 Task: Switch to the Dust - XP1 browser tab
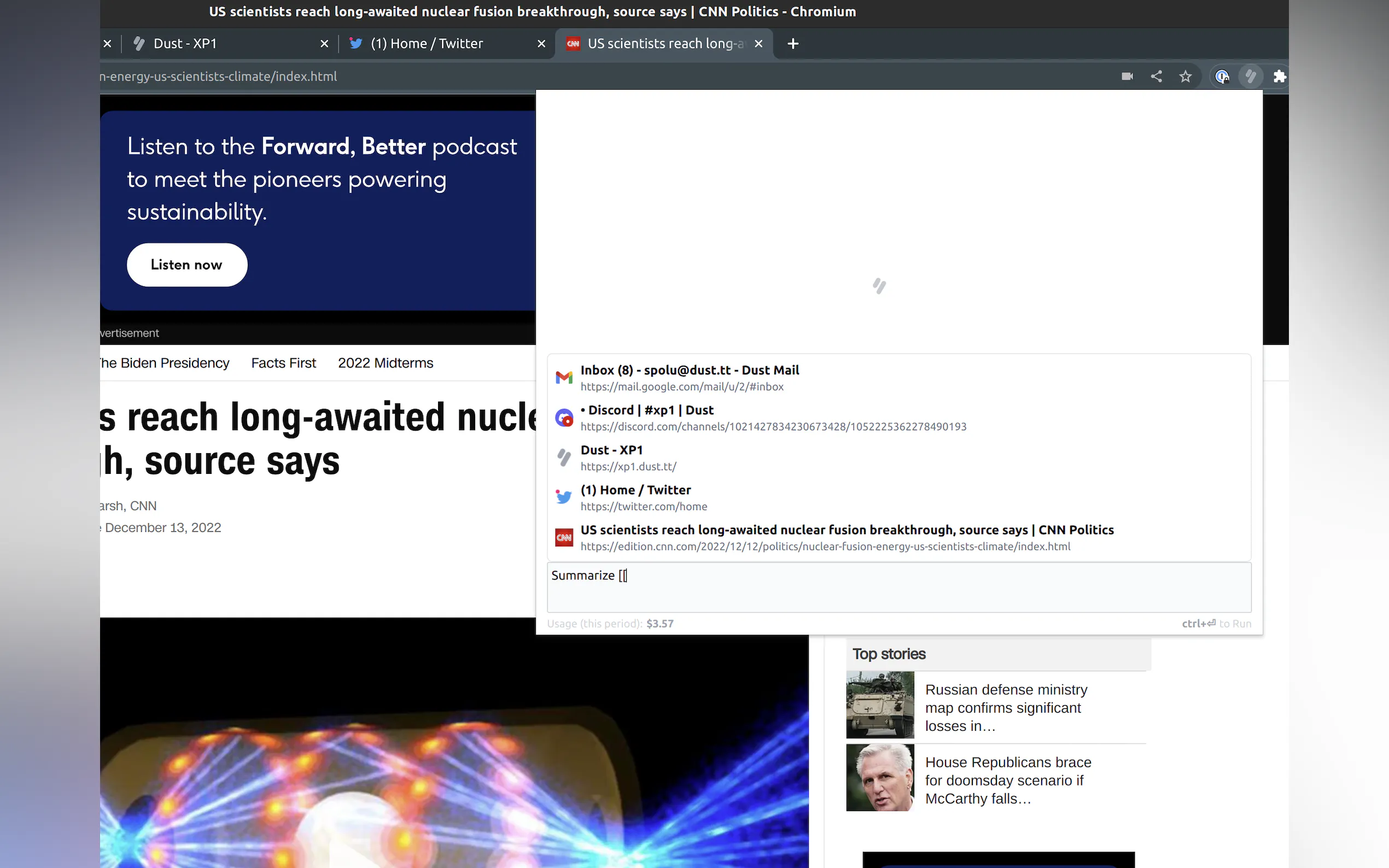(185, 44)
